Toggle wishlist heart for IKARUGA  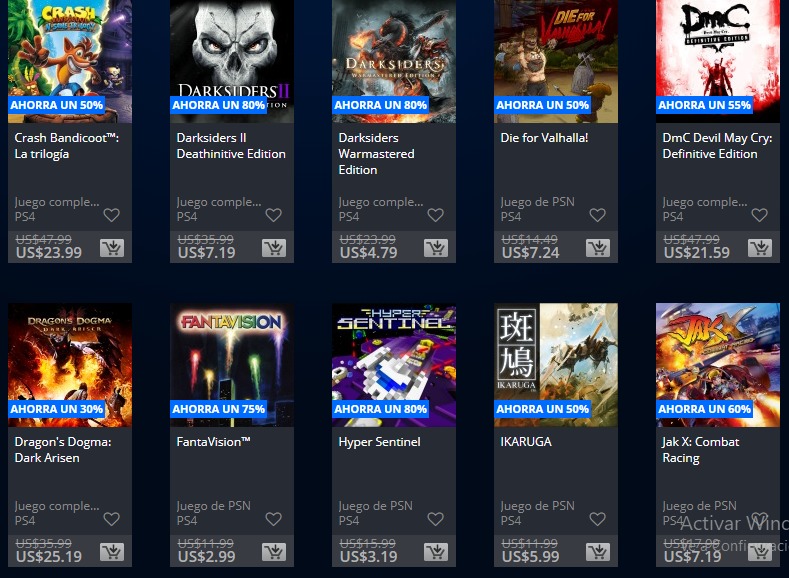pos(598,519)
